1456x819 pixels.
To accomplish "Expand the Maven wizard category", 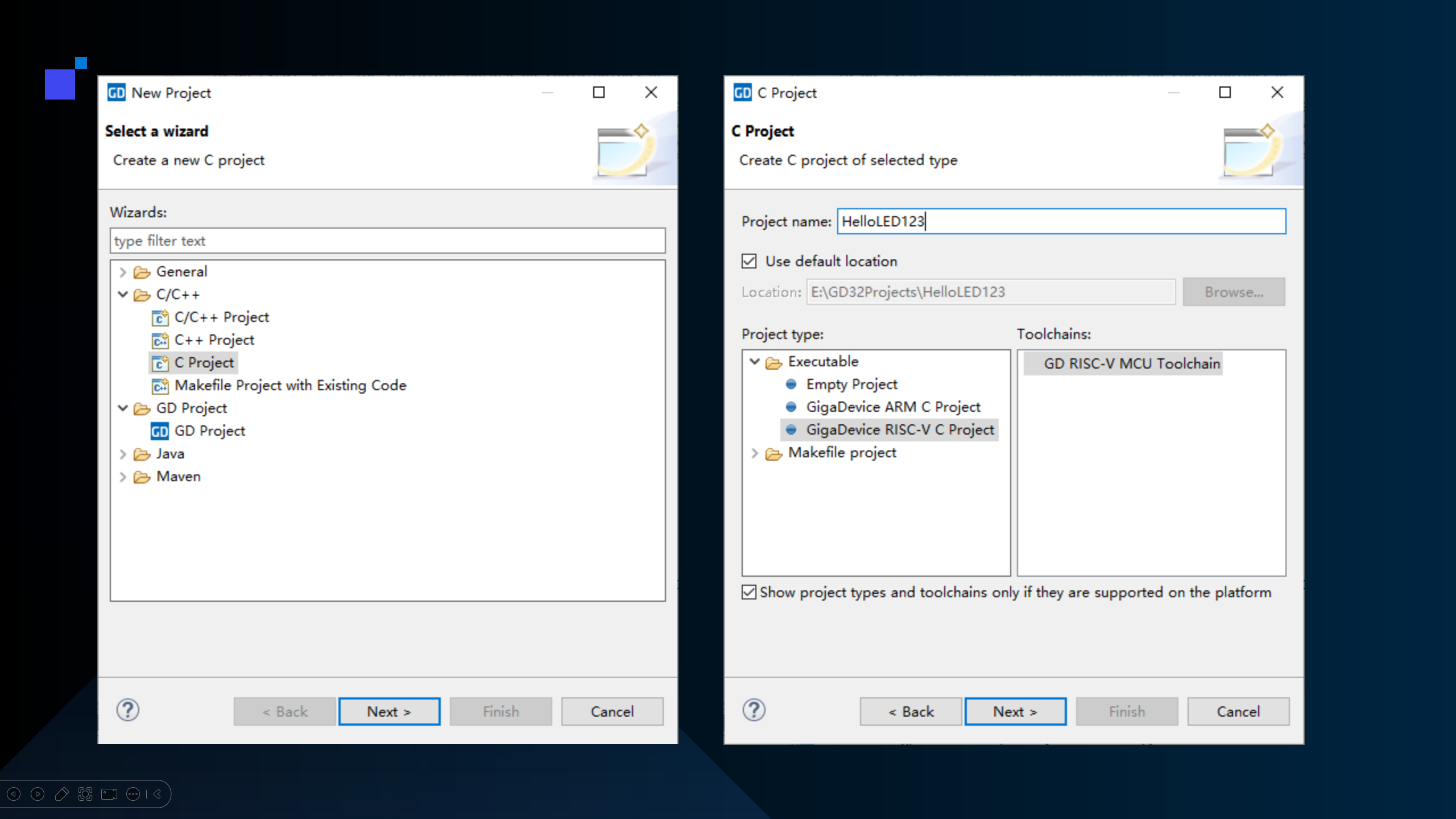I will pyautogui.click(x=122, y=477).
